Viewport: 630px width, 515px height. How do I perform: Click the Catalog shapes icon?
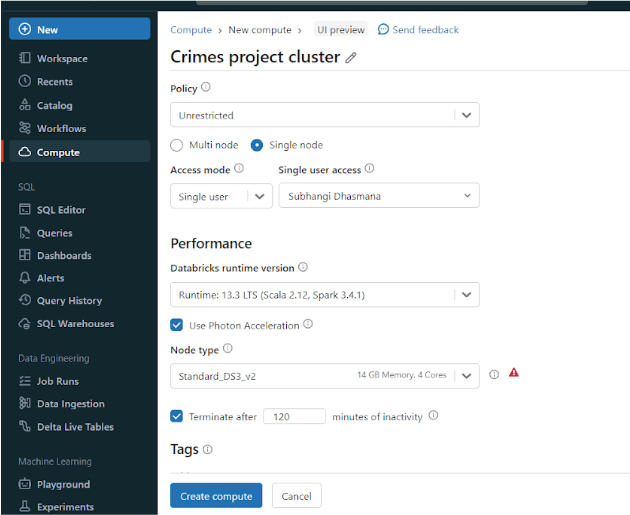(25, 104)
